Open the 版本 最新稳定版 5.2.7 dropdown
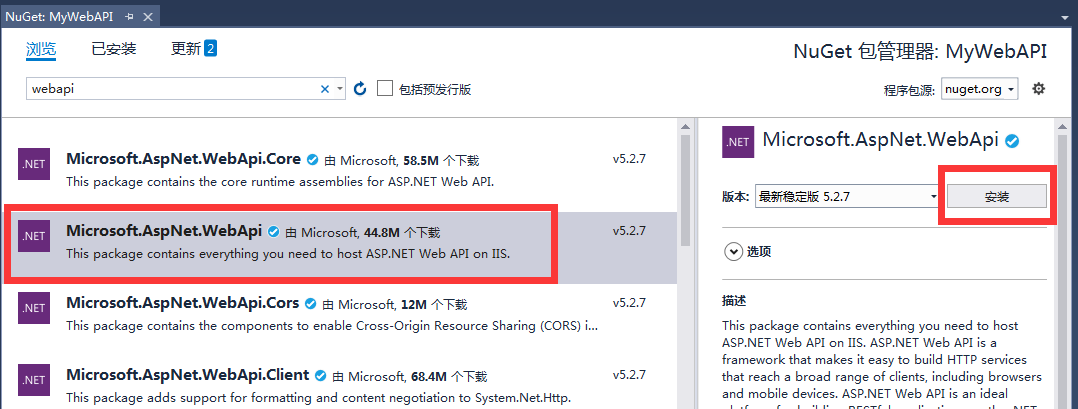1078x409 pixels. (847, 196)
